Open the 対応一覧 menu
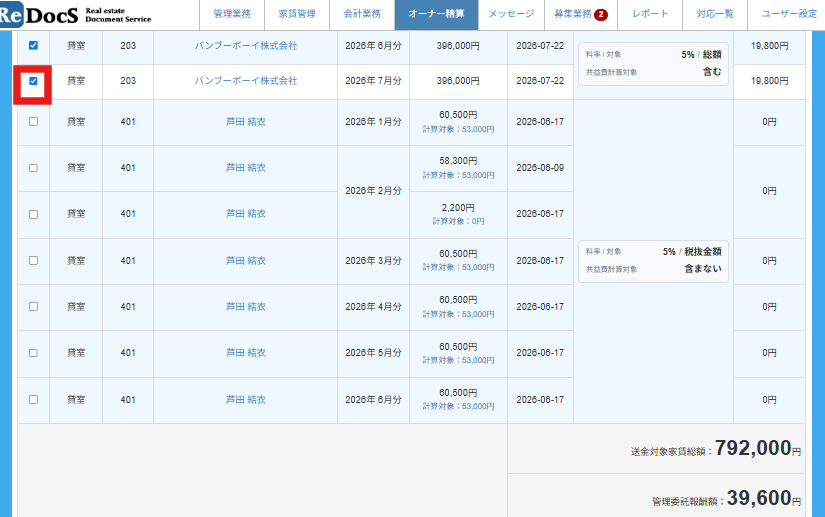Screen dimensions: 825x517 coord(715,14)
